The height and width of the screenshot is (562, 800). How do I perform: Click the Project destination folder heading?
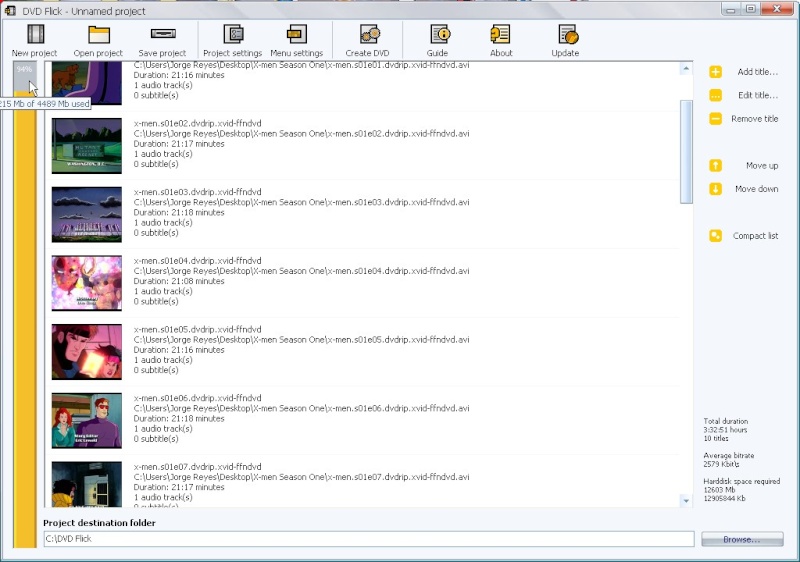pyautogui.click(x=99, y=523)
